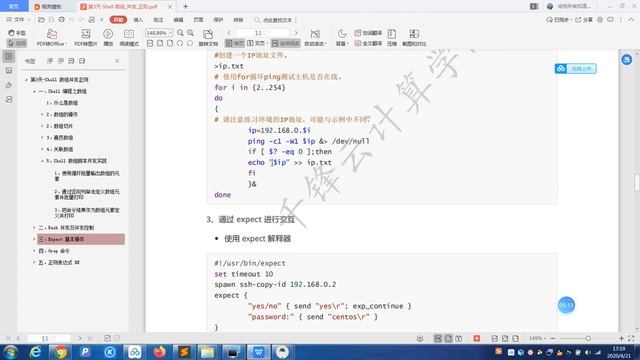
Task: Click the full-text translate tool
Action: click(x=368, y=43)
